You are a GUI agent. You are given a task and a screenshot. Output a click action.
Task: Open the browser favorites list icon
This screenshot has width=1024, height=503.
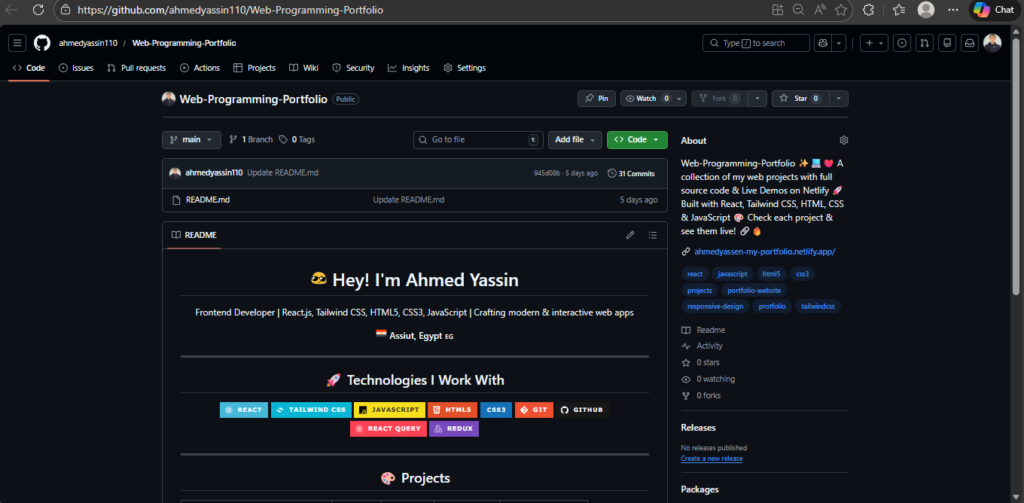[x=899, y=10]
